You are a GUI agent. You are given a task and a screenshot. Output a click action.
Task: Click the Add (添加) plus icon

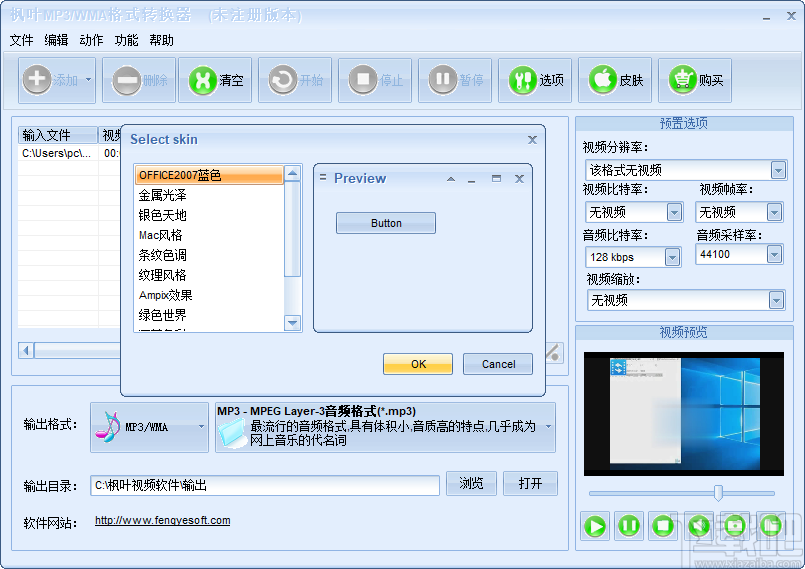(x=37, y=80)
